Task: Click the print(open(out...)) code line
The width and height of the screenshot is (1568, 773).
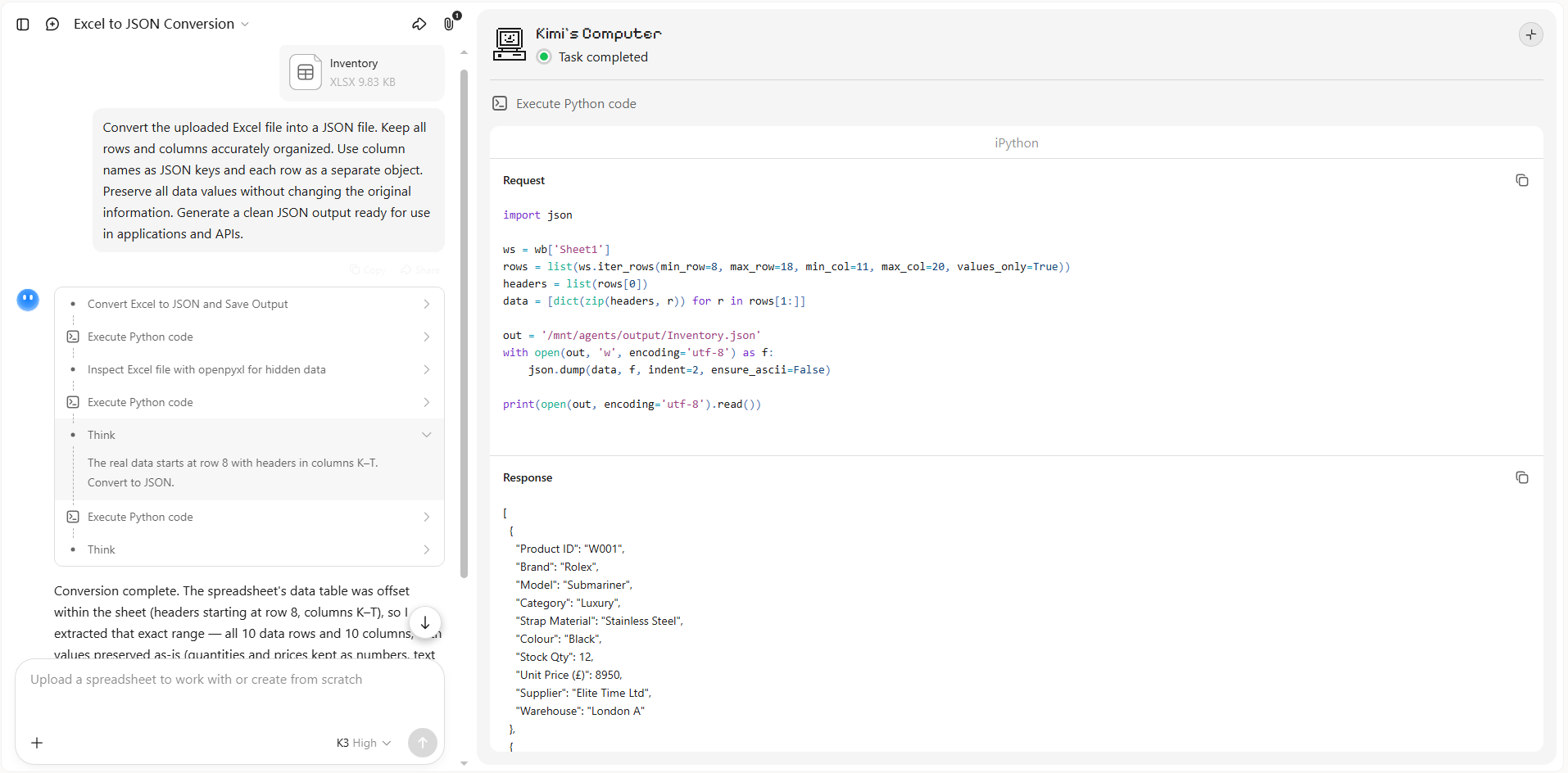Action: coord(632,404)
